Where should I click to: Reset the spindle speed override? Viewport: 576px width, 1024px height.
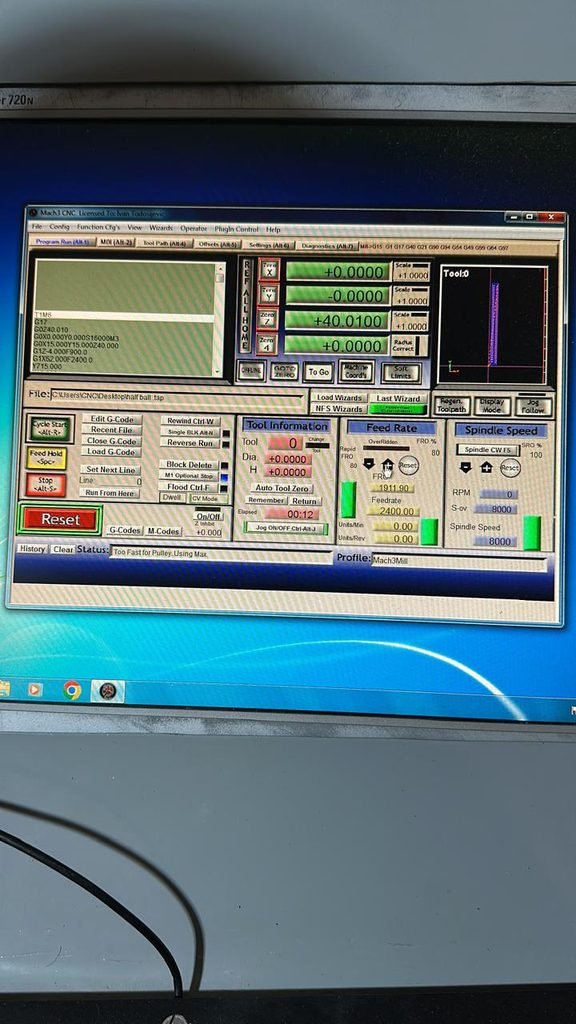point(510,468)
